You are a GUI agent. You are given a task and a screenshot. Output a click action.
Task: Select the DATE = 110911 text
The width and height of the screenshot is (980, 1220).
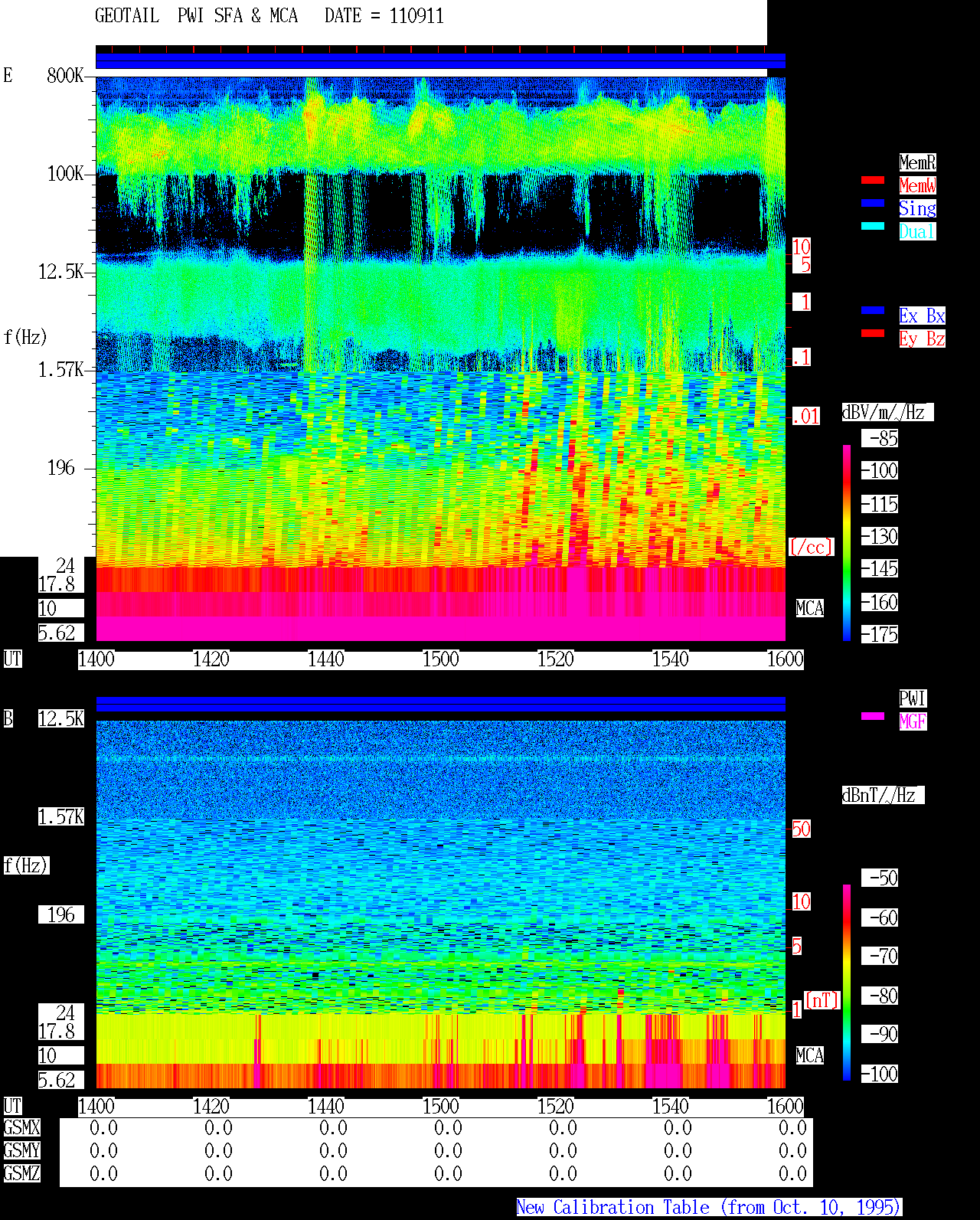pos(384,16)
